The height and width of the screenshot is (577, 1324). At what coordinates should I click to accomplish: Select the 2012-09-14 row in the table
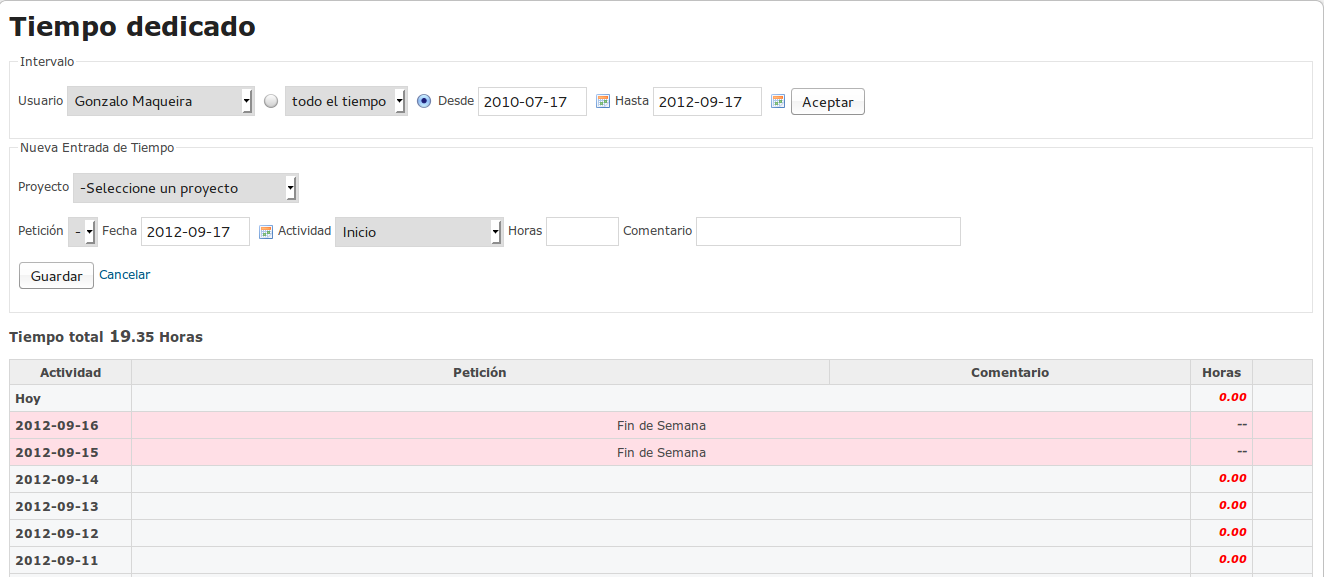[x=660, y=479]
